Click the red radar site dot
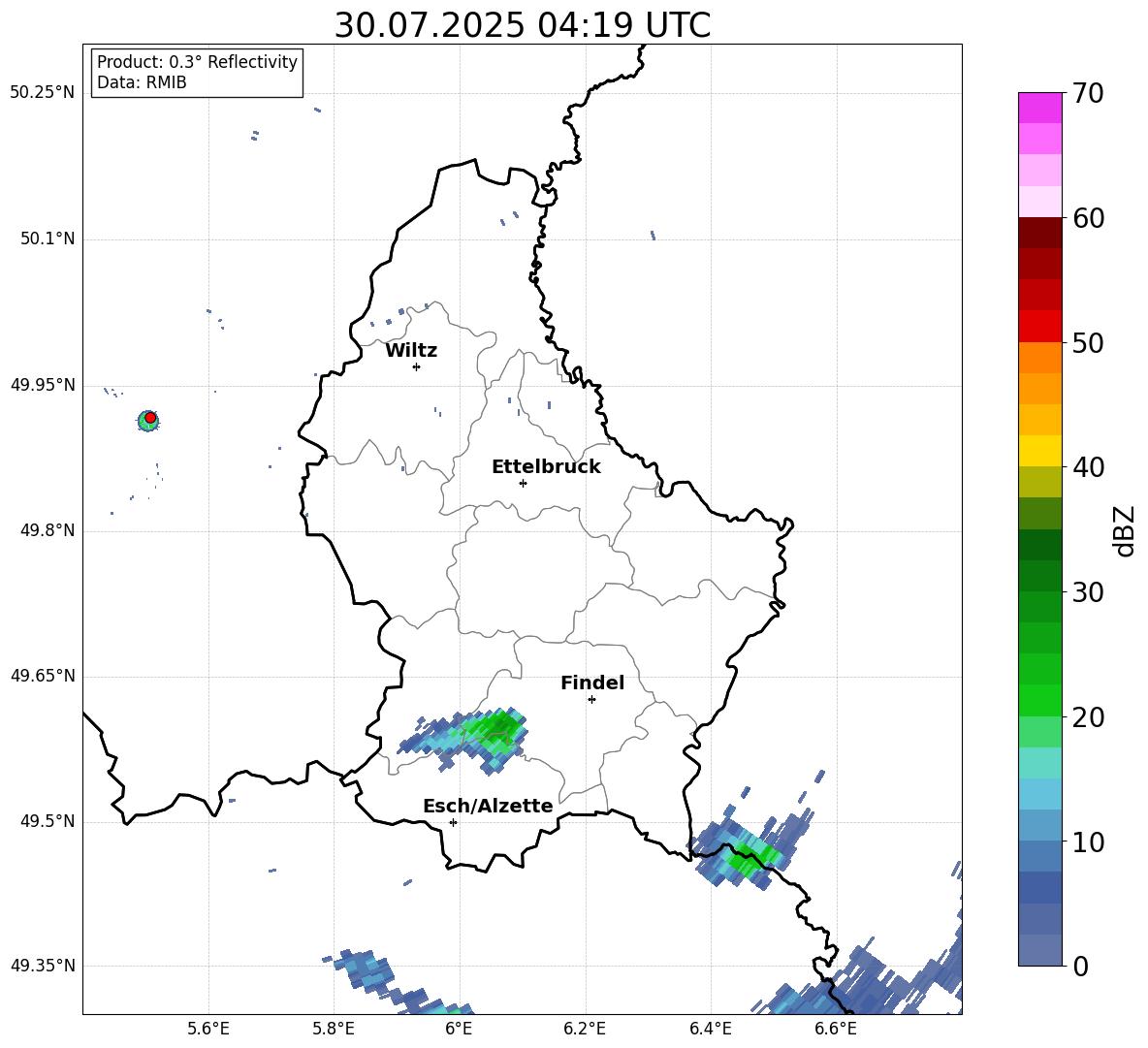The height and width of the screenshot is (1048, 1148). coord(150,418)
